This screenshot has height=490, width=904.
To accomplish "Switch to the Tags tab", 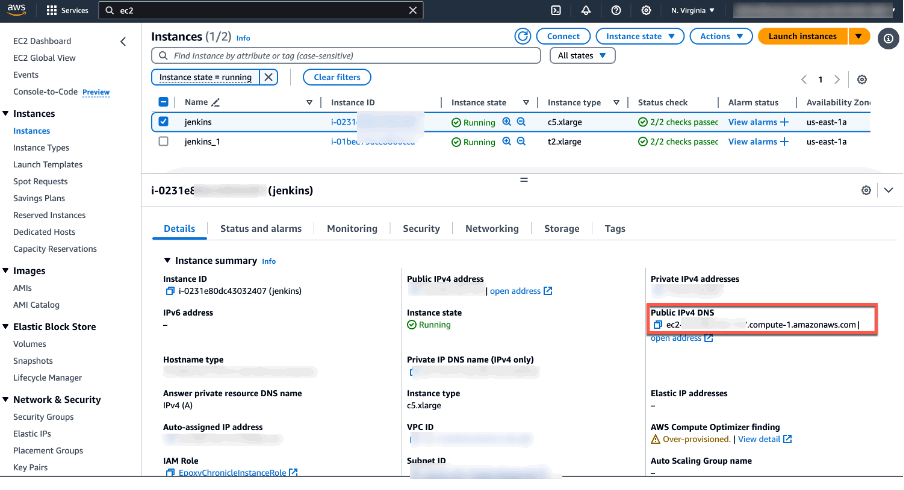I will click(615, 229).
